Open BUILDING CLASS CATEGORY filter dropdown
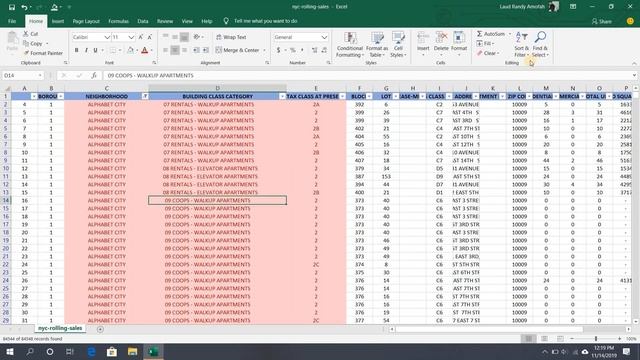Screen dimensions: 640x360 [282, 96]
